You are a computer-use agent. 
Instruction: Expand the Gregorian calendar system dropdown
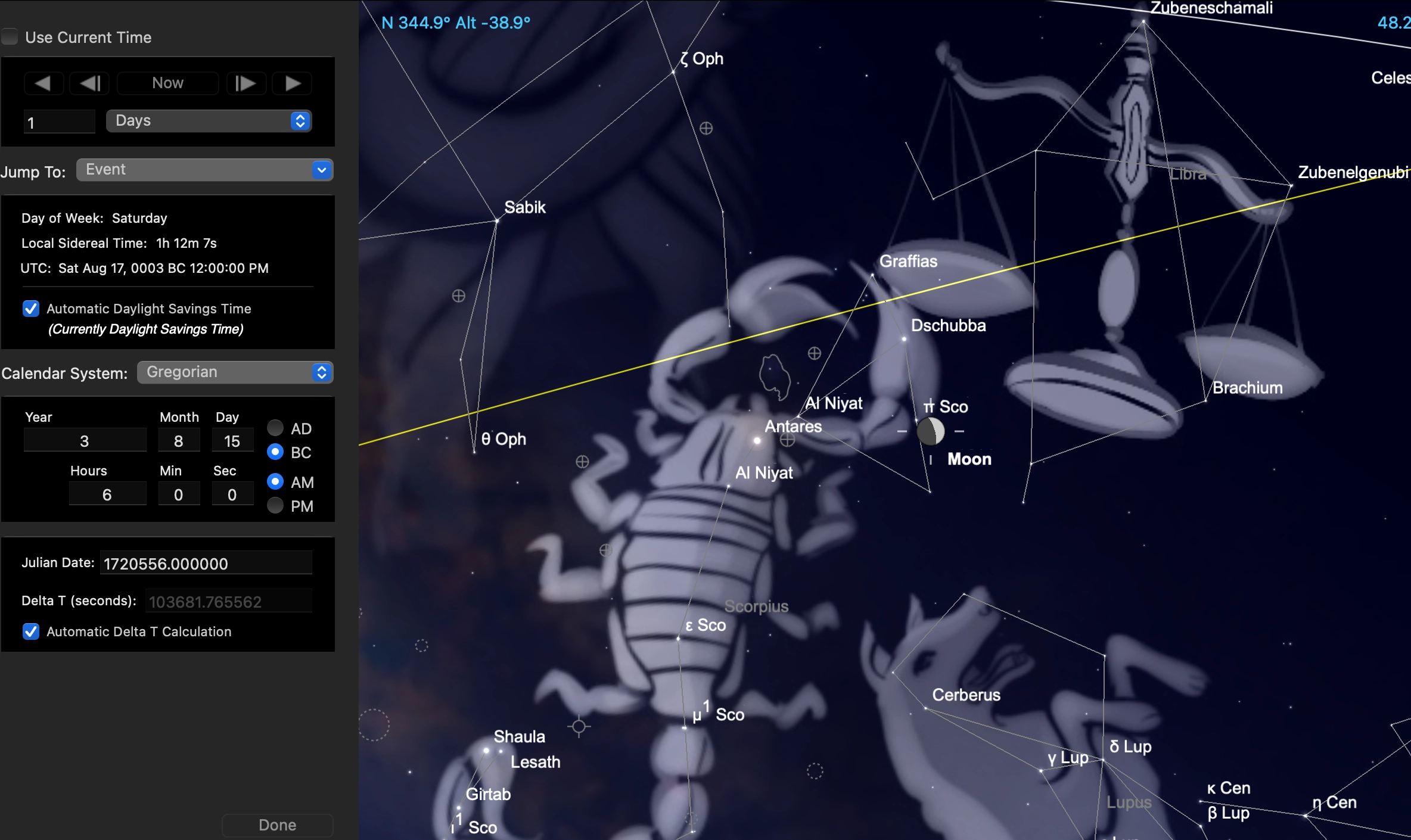(235, 372)
